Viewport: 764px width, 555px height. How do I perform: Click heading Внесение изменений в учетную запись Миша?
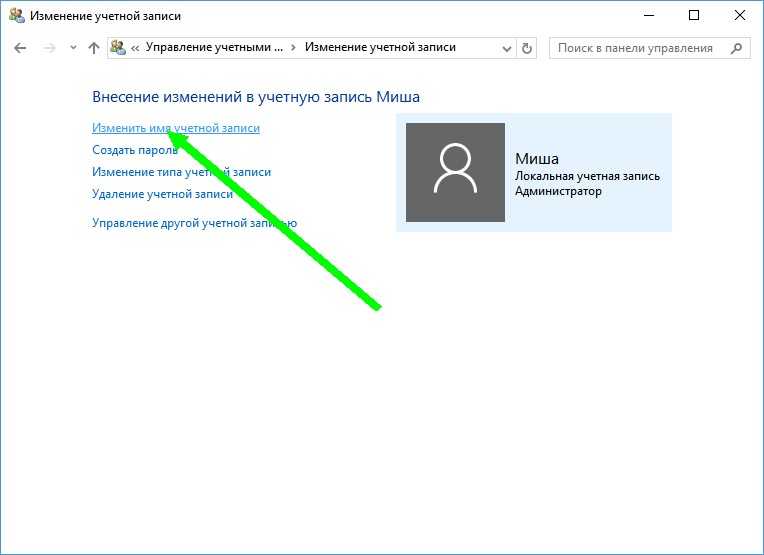coord(256,96)
